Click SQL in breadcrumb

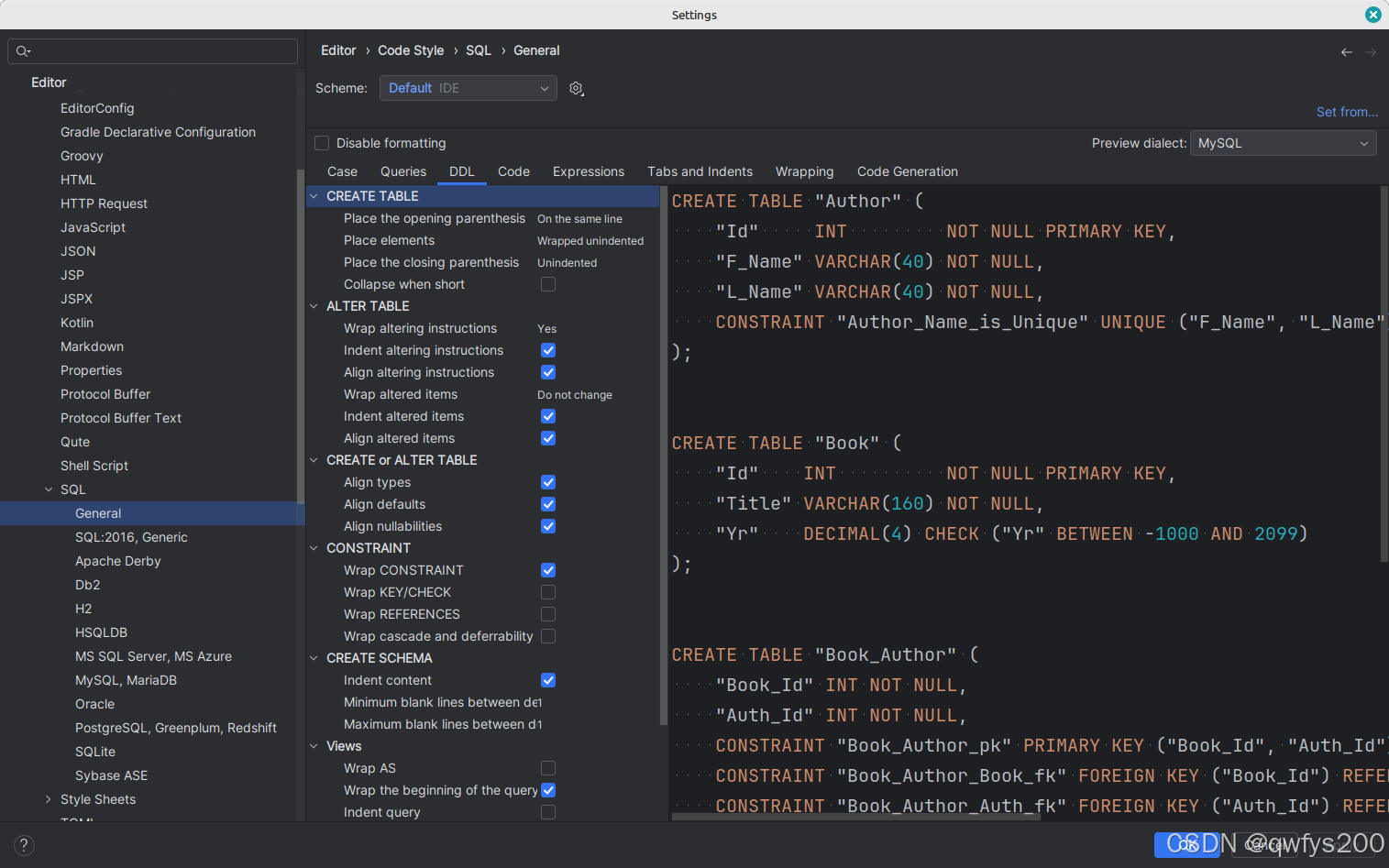tap(479, 50)
